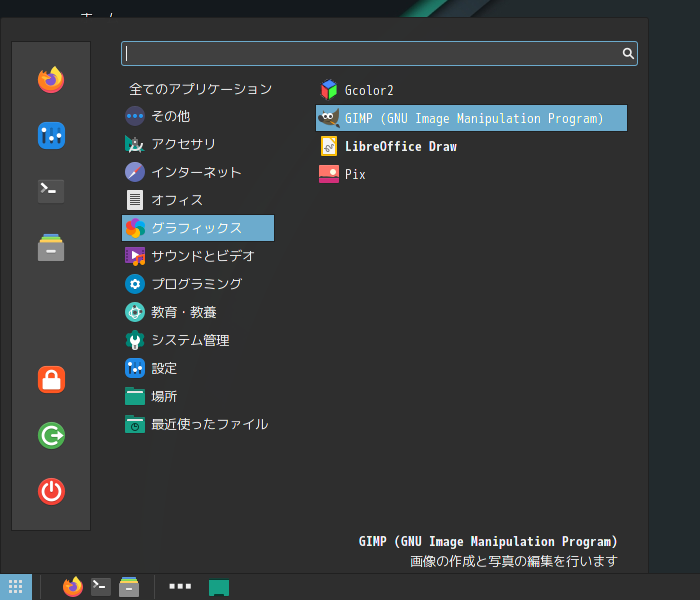This screenshot has height=600, width=700.
Task: Open the プログラミング category
Action: [198, 284]
